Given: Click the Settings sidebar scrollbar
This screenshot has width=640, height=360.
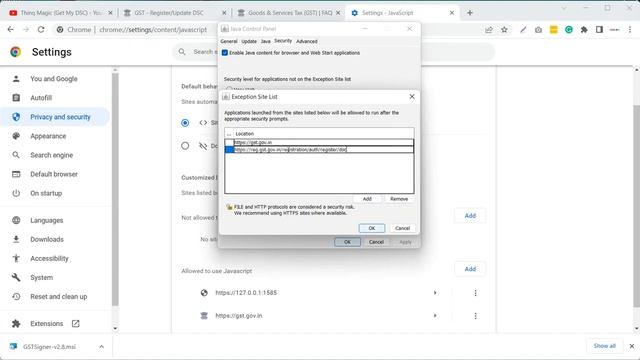Looking at the screenshot, I should tap(115, 188).
